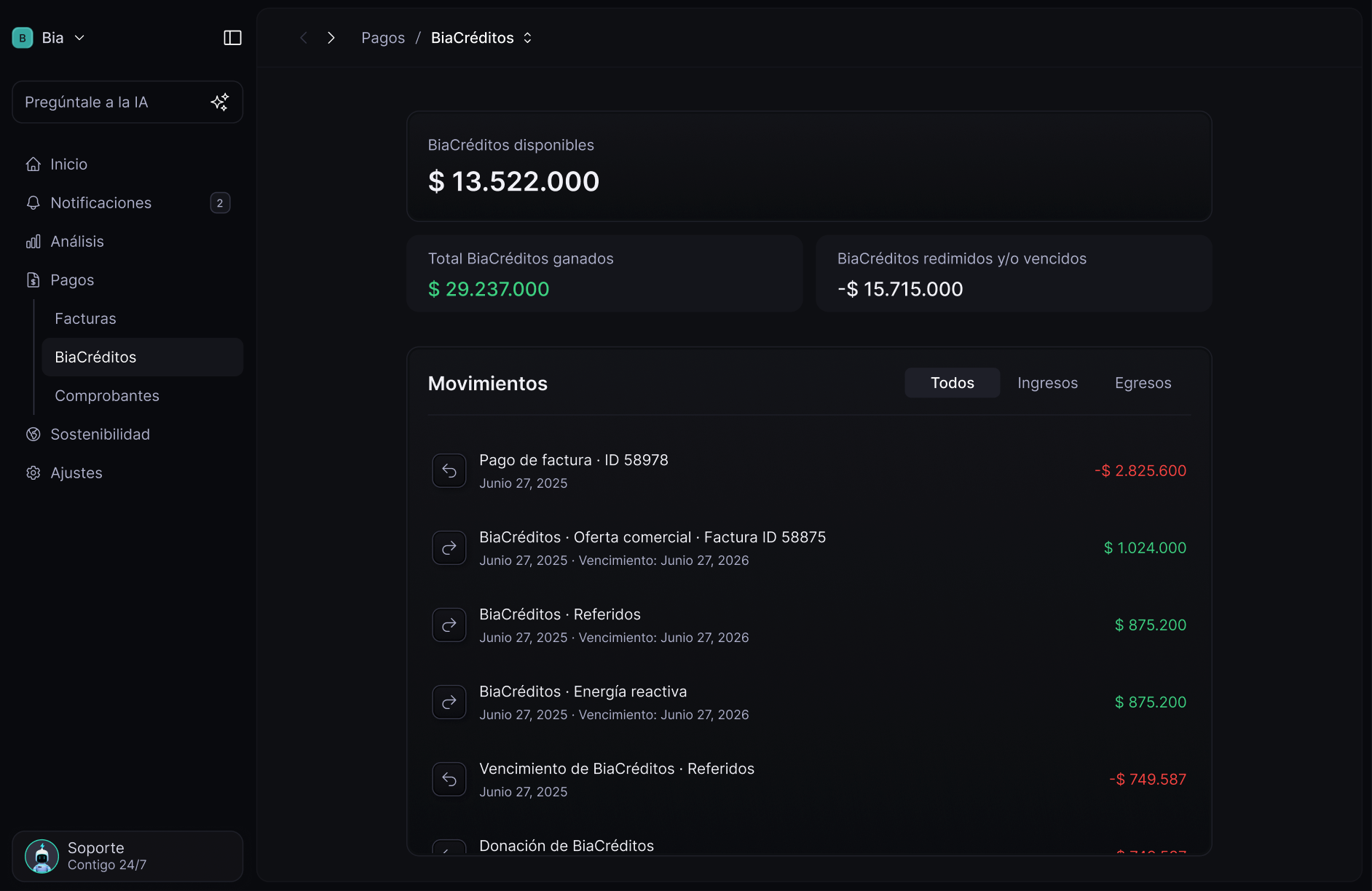
Task: Open BiaCréditos · Energía reactiva movement
Action: pos(809,702)
